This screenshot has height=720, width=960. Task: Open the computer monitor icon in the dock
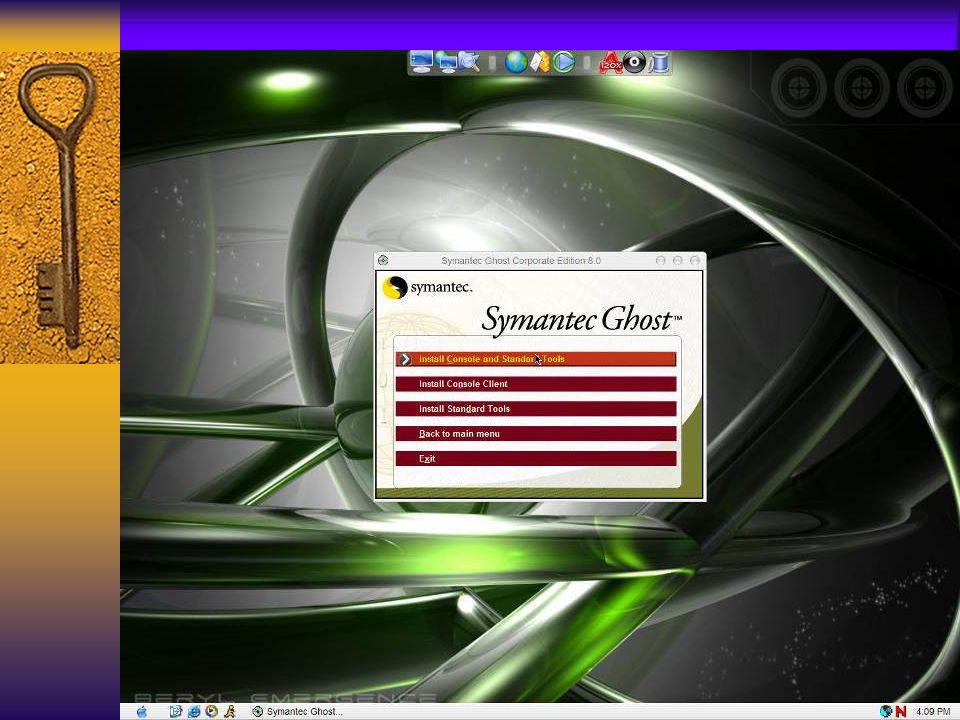pyautogui.click(x=421, y=62)
